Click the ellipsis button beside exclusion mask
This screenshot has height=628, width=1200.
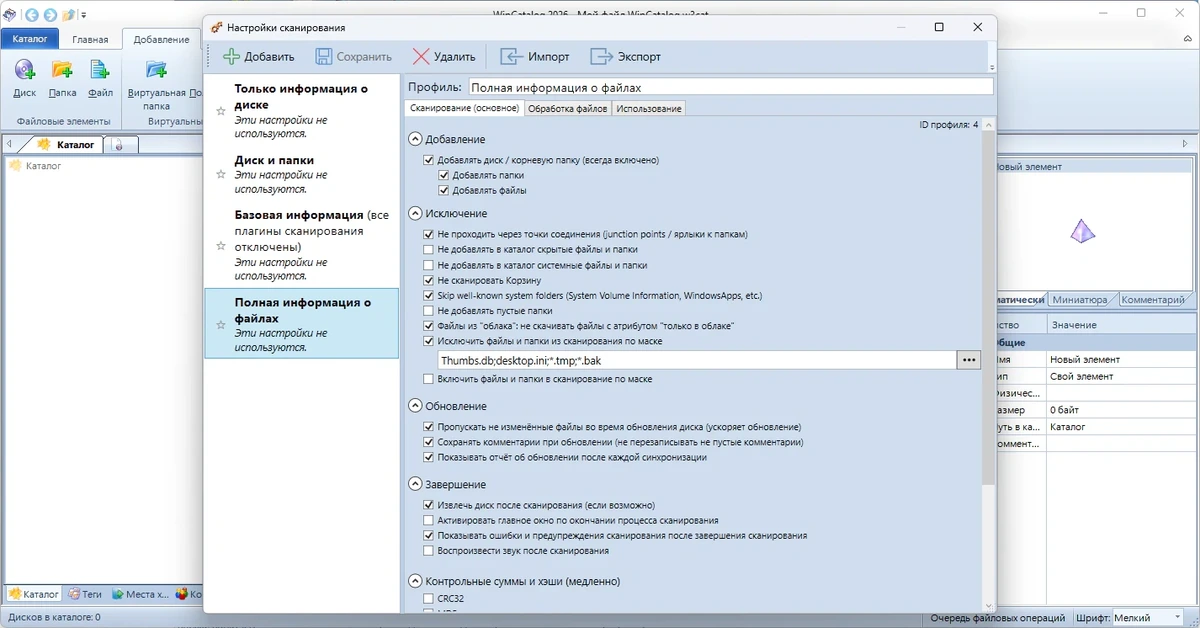pos(968,360)
